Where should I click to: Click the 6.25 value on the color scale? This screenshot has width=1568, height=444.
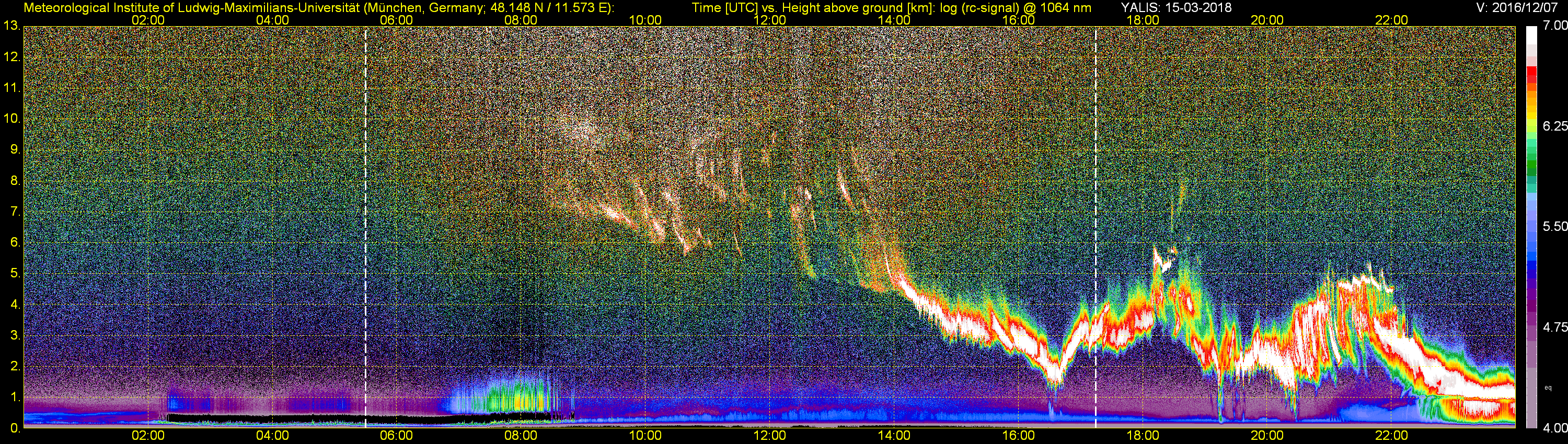(1554, 126)
